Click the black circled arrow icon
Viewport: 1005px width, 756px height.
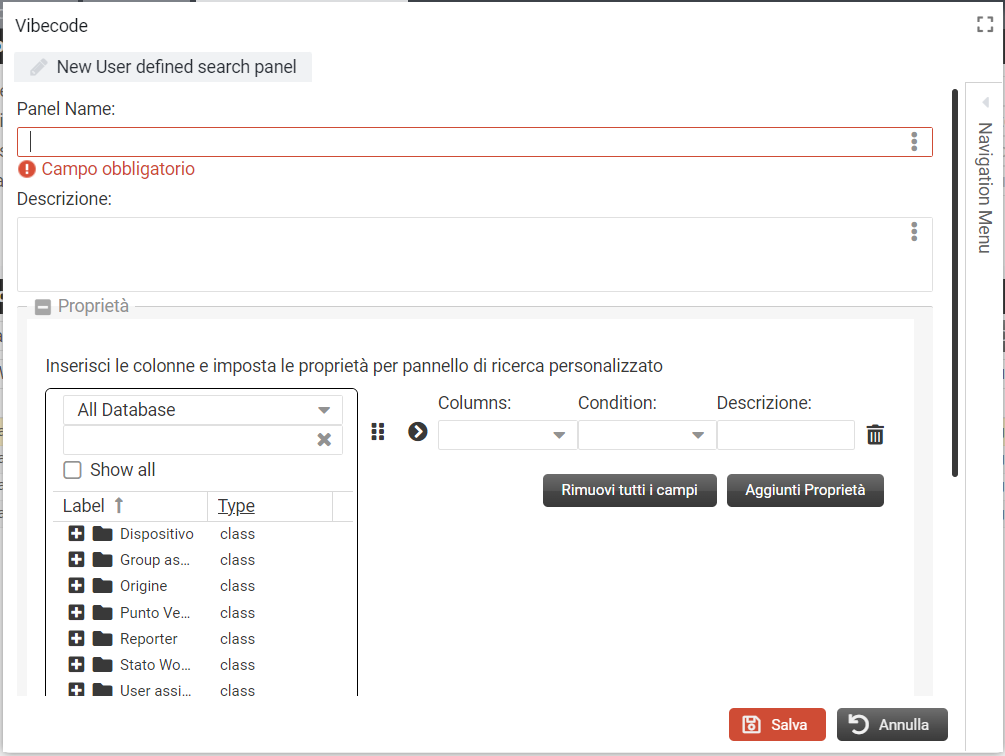(x=417, y=432)
